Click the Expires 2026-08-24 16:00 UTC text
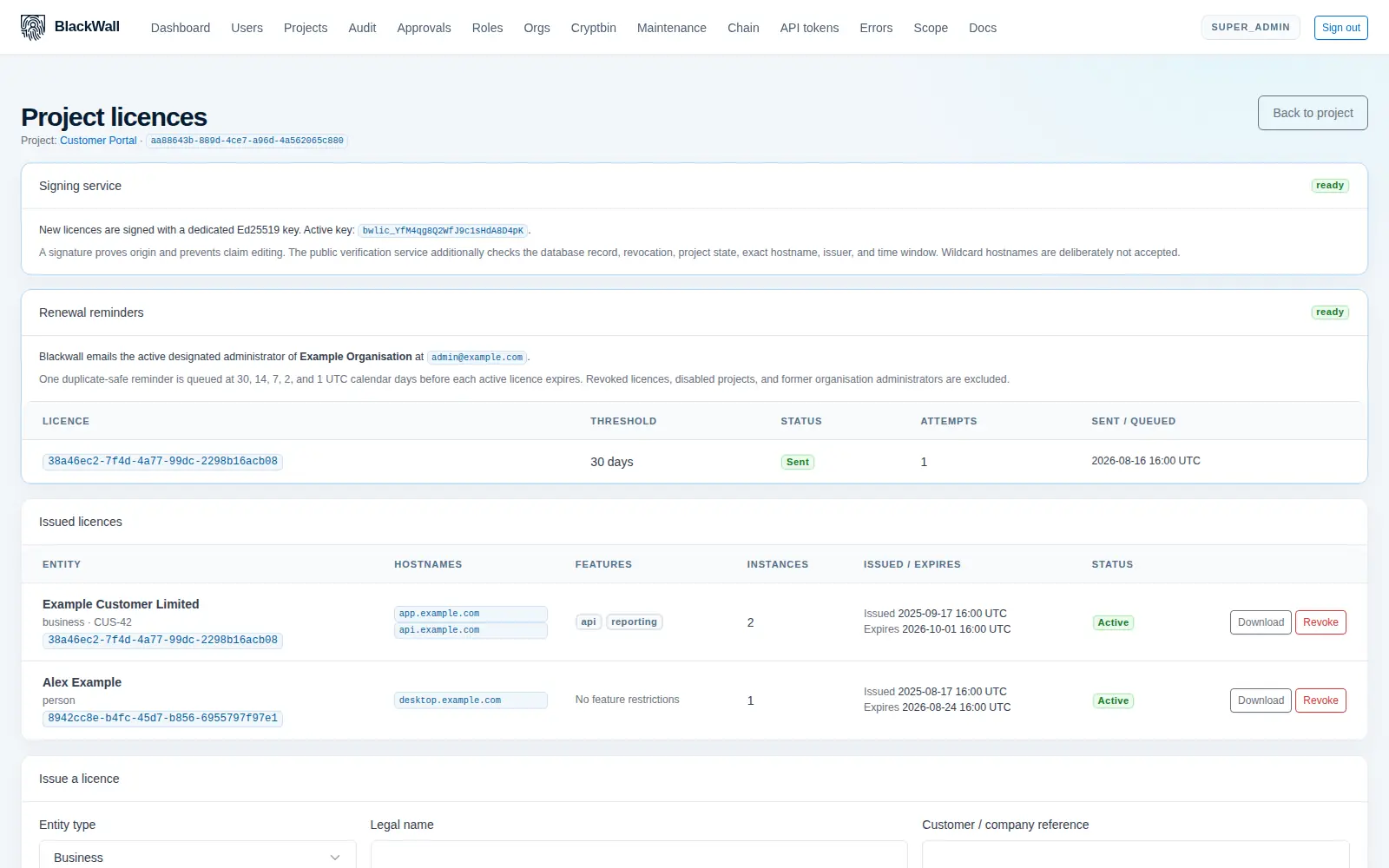The image size is (1389, 868). (x=937, y=707)
